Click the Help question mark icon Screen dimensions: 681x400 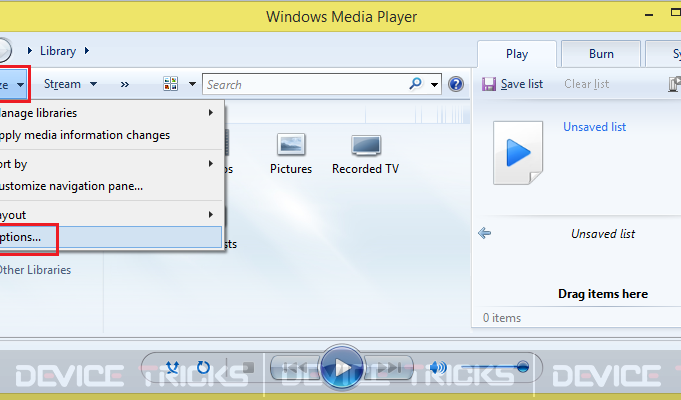tap(456, 84)
